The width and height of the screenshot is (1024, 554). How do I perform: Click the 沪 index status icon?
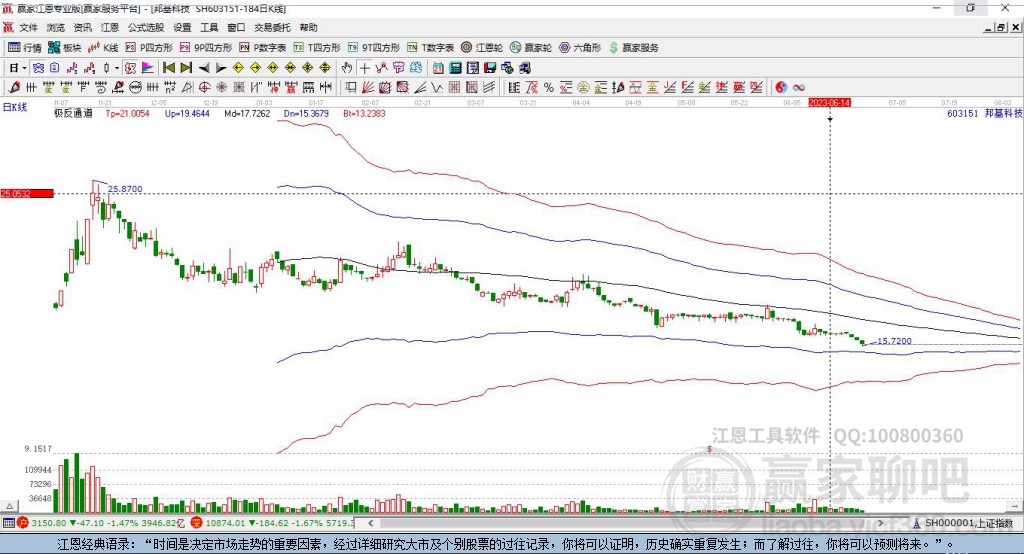coord(23,523)
